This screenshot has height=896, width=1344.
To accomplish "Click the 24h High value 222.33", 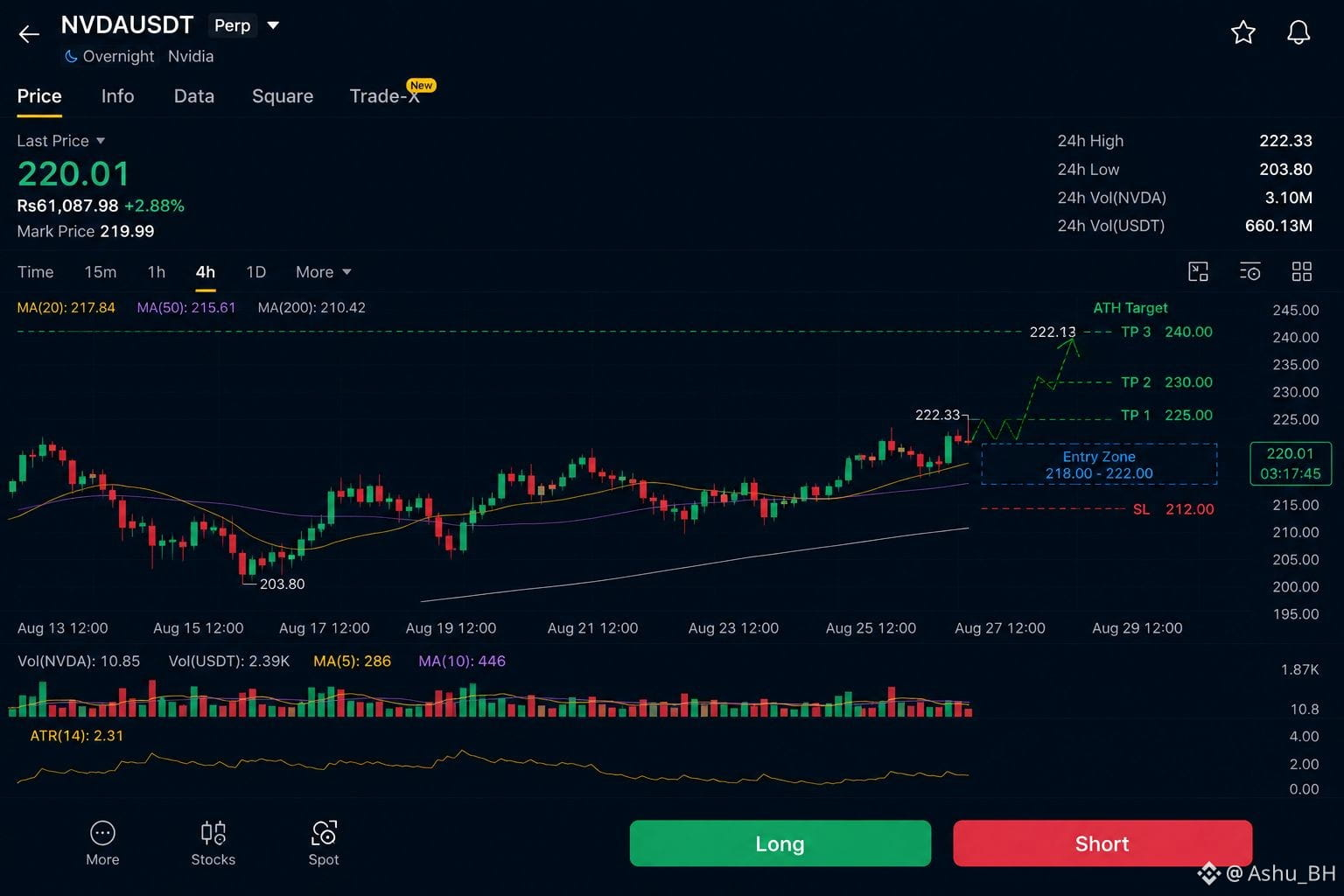I will [x=1285, y=141].
